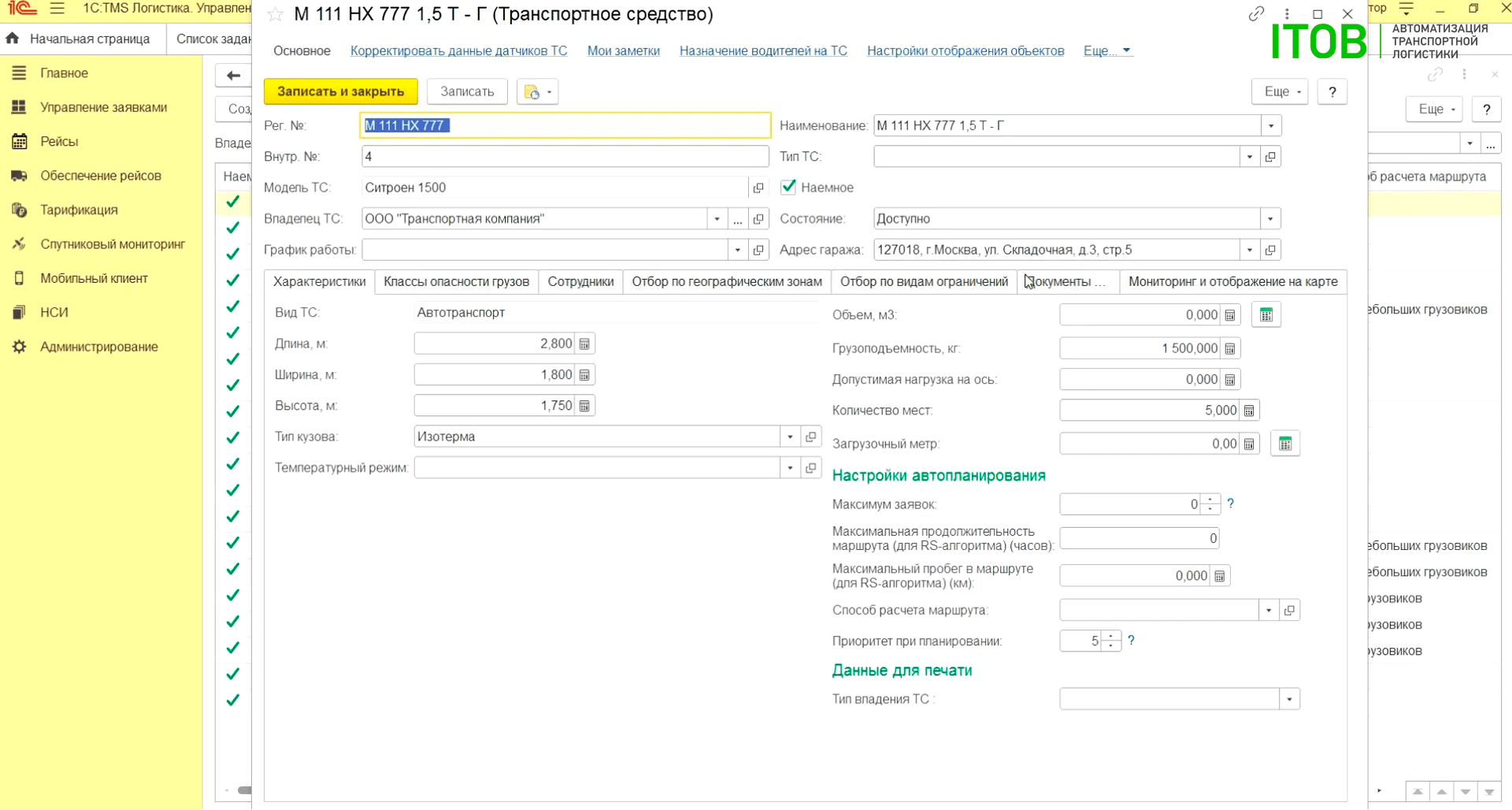This screenshot has width=1512, height=810.
Task: Switch to Классы опасности грузов tab
Action: (457, 281)
